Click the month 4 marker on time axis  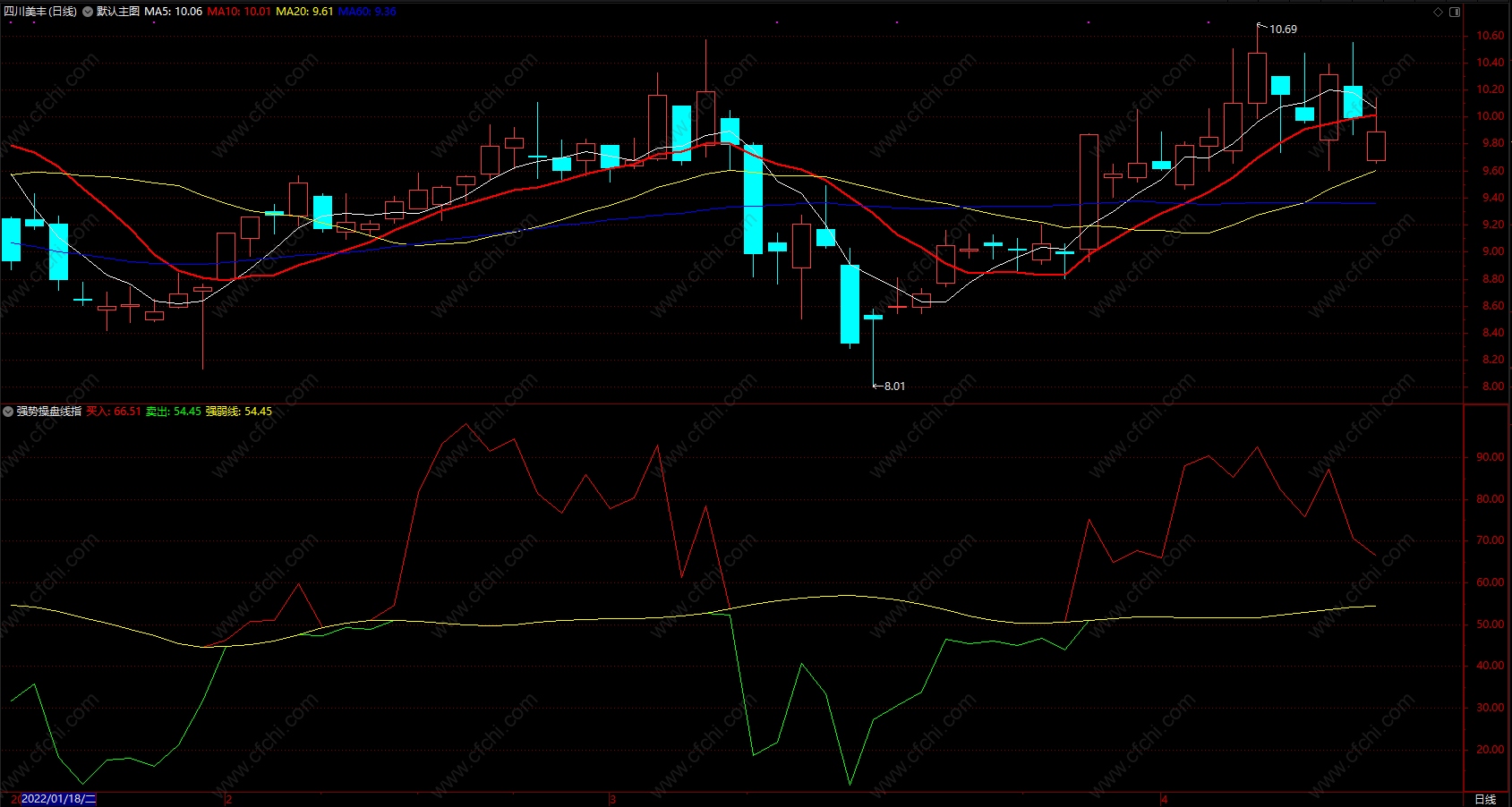[x=1164, y=799]
